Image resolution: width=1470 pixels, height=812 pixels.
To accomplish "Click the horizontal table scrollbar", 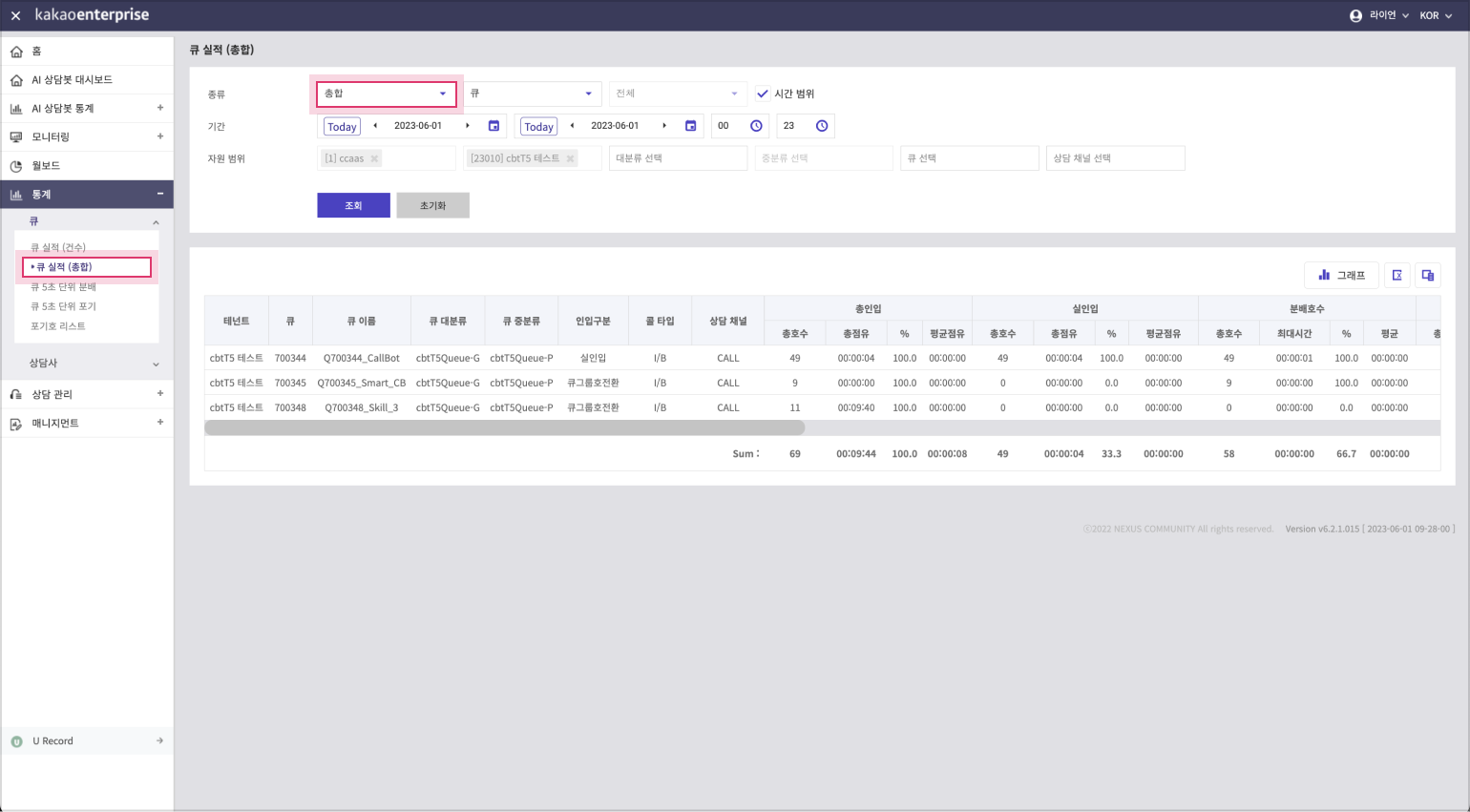I will (x=504, y=428).
